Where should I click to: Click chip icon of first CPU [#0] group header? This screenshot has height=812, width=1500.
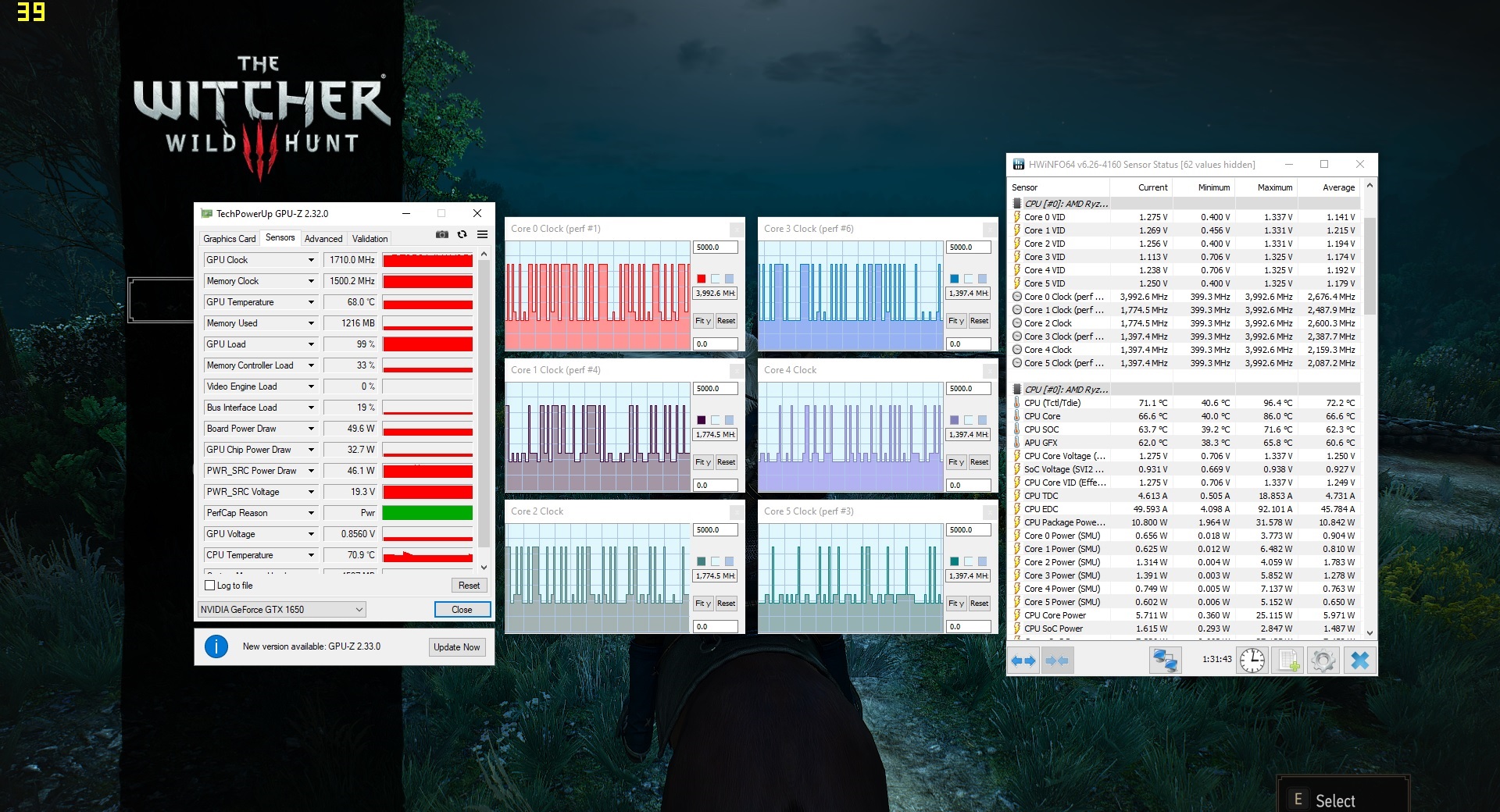[1017, 204]
